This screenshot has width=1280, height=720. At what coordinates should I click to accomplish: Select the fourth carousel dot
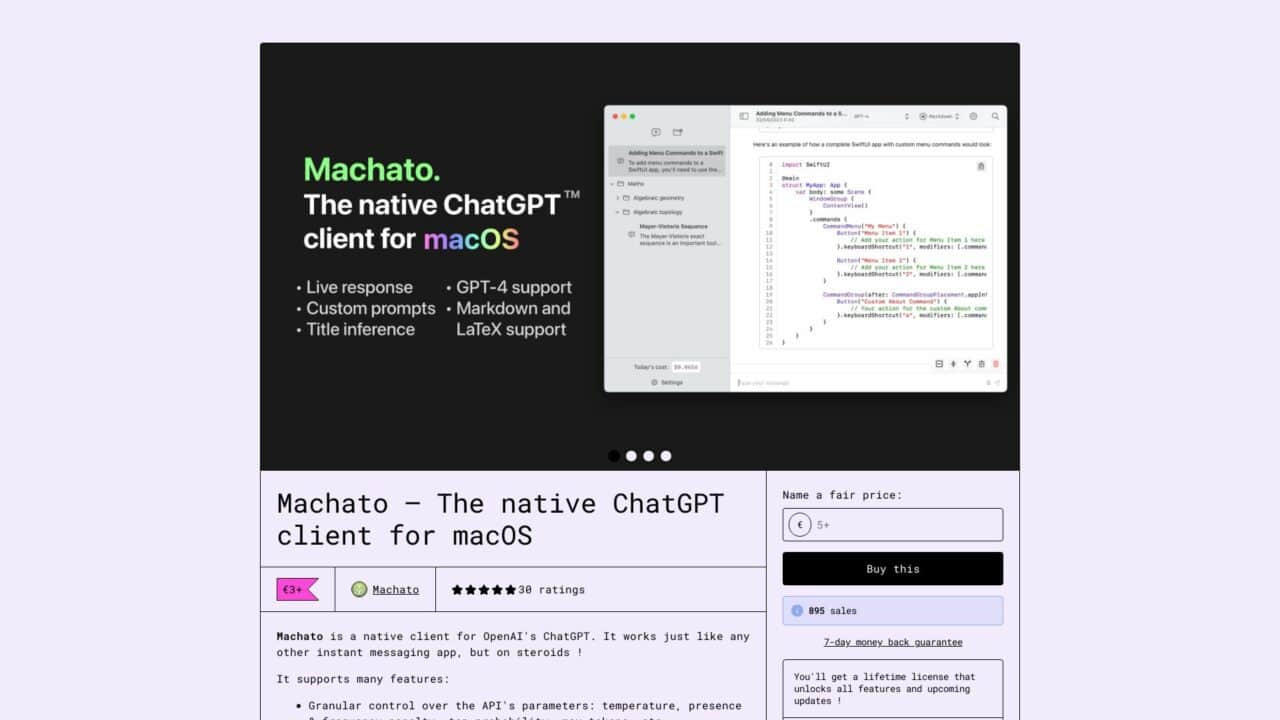(666, 456)
